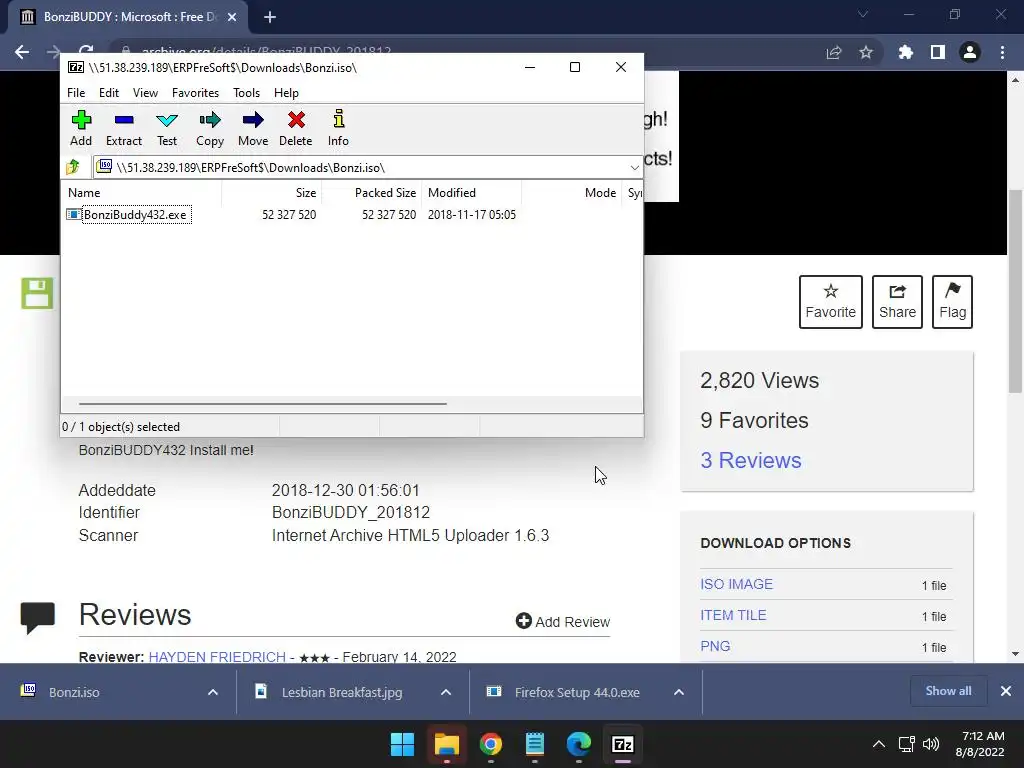Viewport: 1024px width, 768px height.
Task: Expand the 7-Zip address path dropdown
Action: pyautogui.click(x=634, y=168)
